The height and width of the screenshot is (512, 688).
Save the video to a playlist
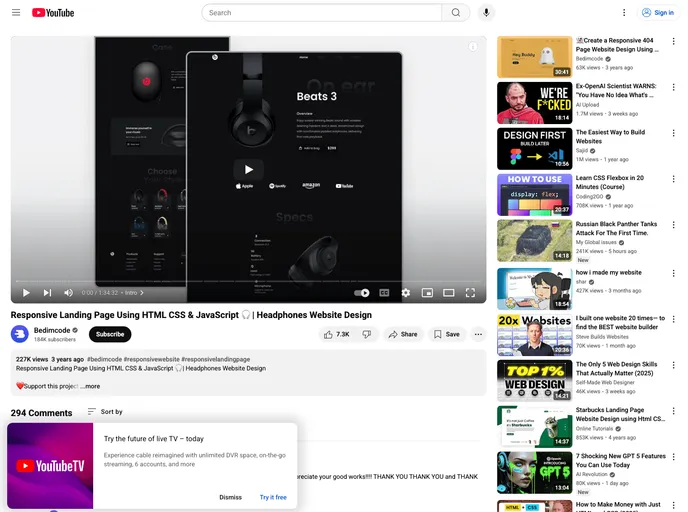click(x=447, y=334)
